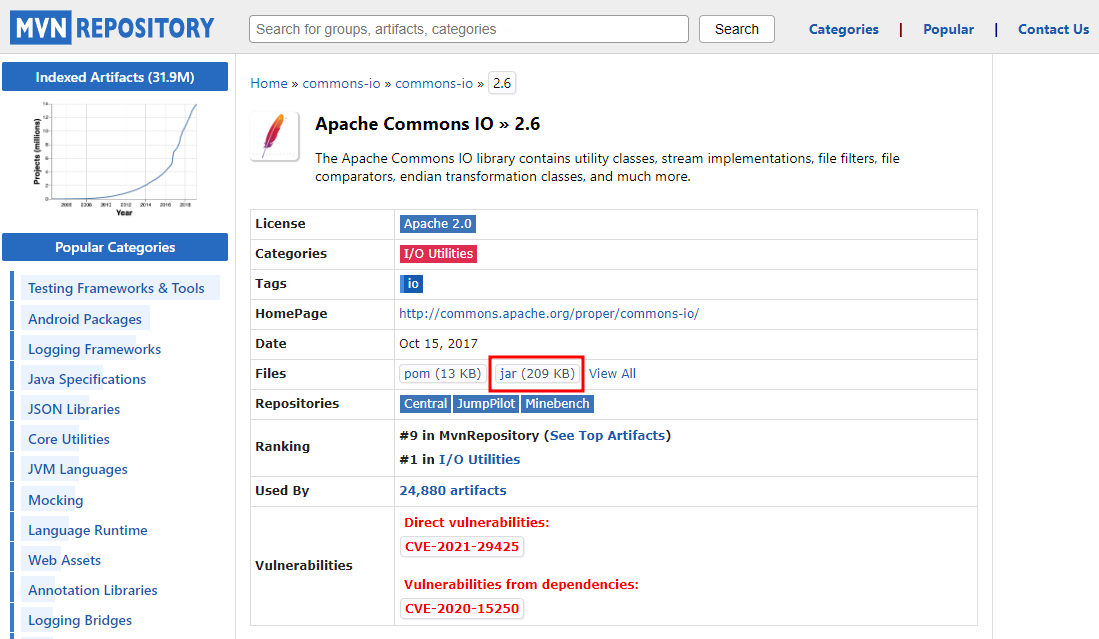1099x639 pixels.
Task: Download the jar (209 KB) file
Action: pyautogui.click(x=537, y=373)
